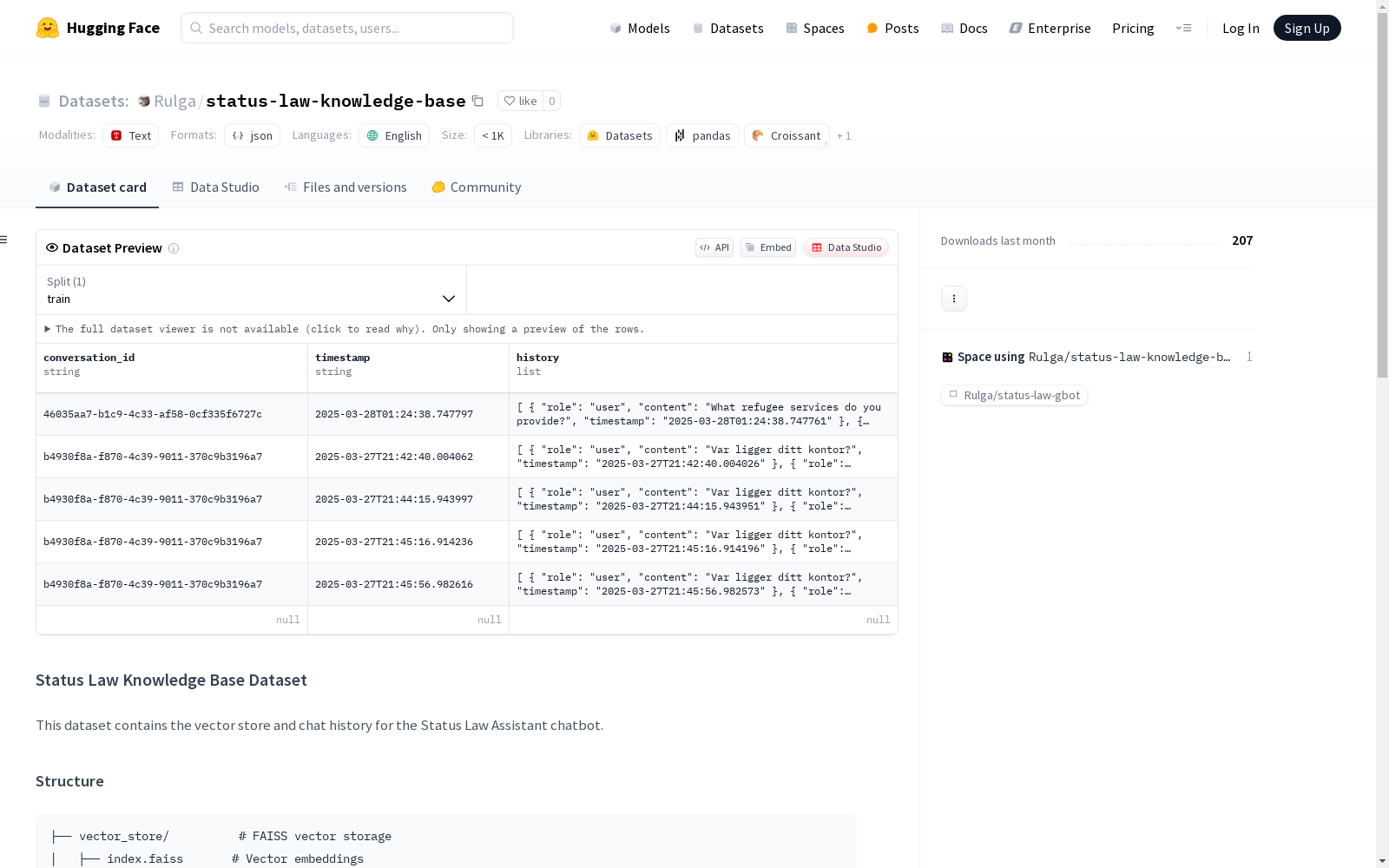Click the eye icon in Dataset Preview
Viewport: 1389px width, 868px height.
(x=52, y=247)
